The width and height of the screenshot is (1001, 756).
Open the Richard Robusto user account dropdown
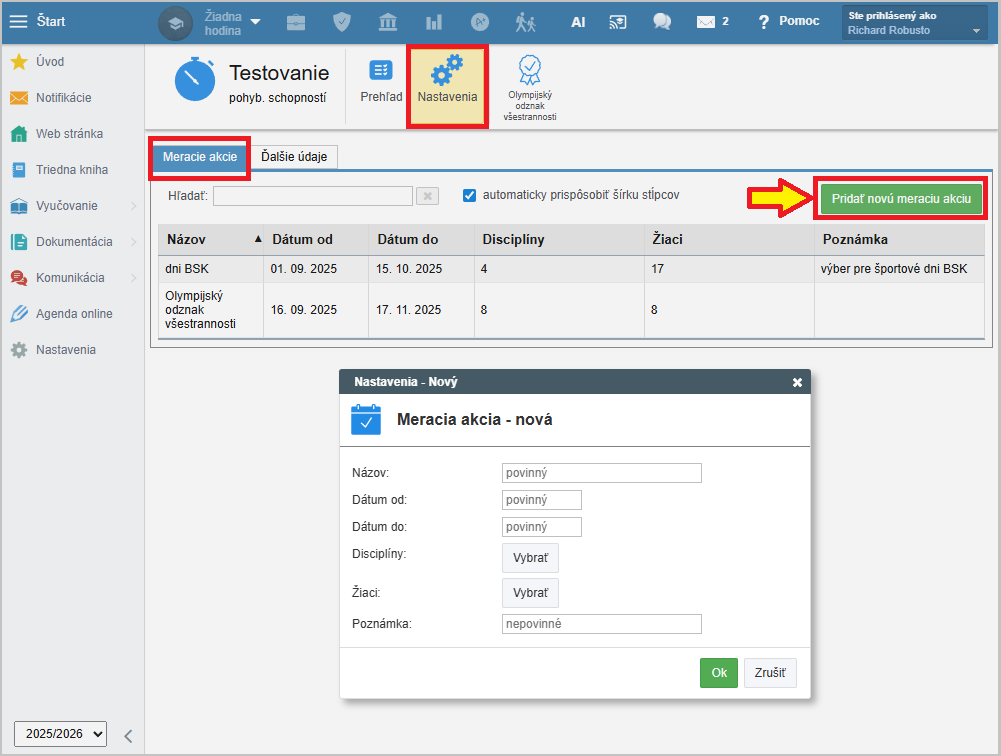[915, 22]
